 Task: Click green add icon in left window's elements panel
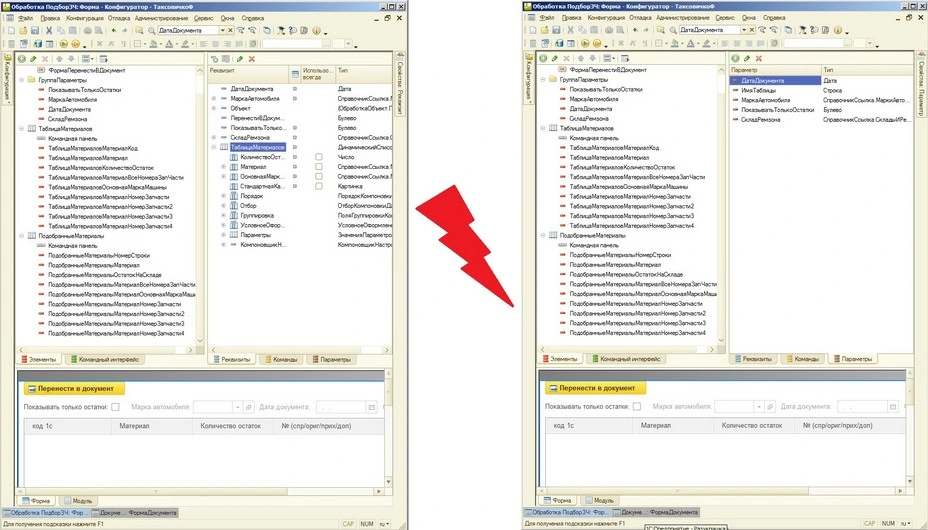click(x=21, y=60)
